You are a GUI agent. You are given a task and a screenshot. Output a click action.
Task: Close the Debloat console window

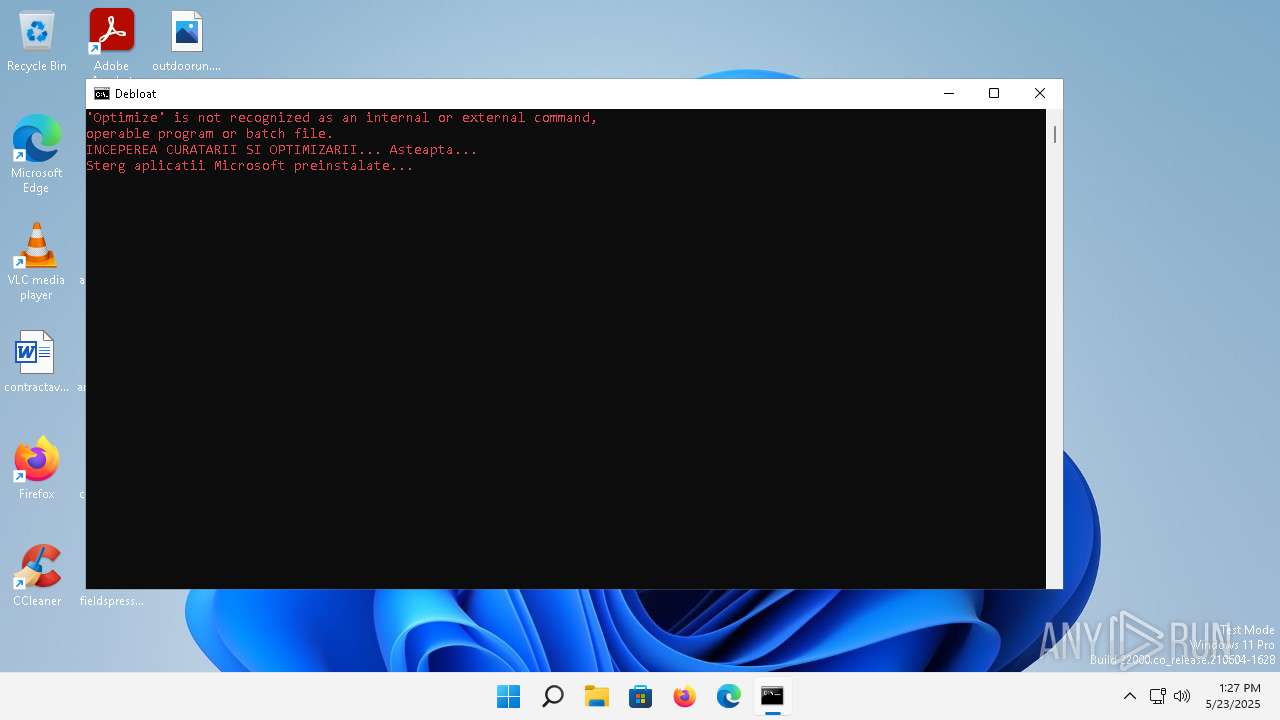pyautogui.click(x=1040, y=93)
